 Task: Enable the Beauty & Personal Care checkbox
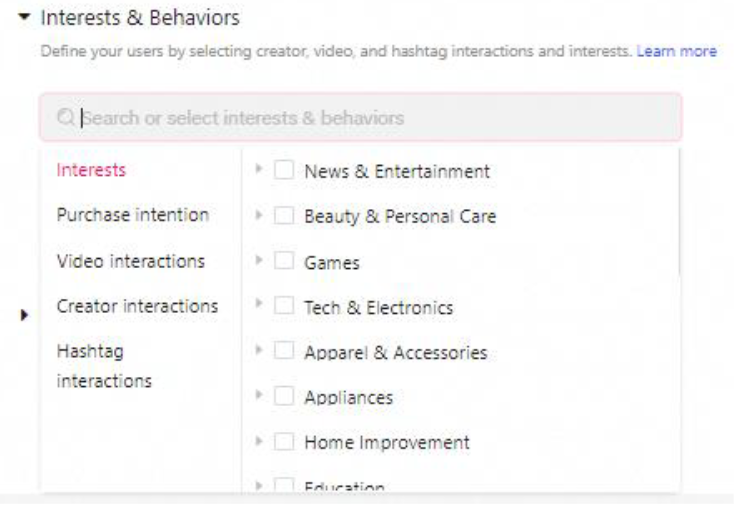tap(284, 216)
